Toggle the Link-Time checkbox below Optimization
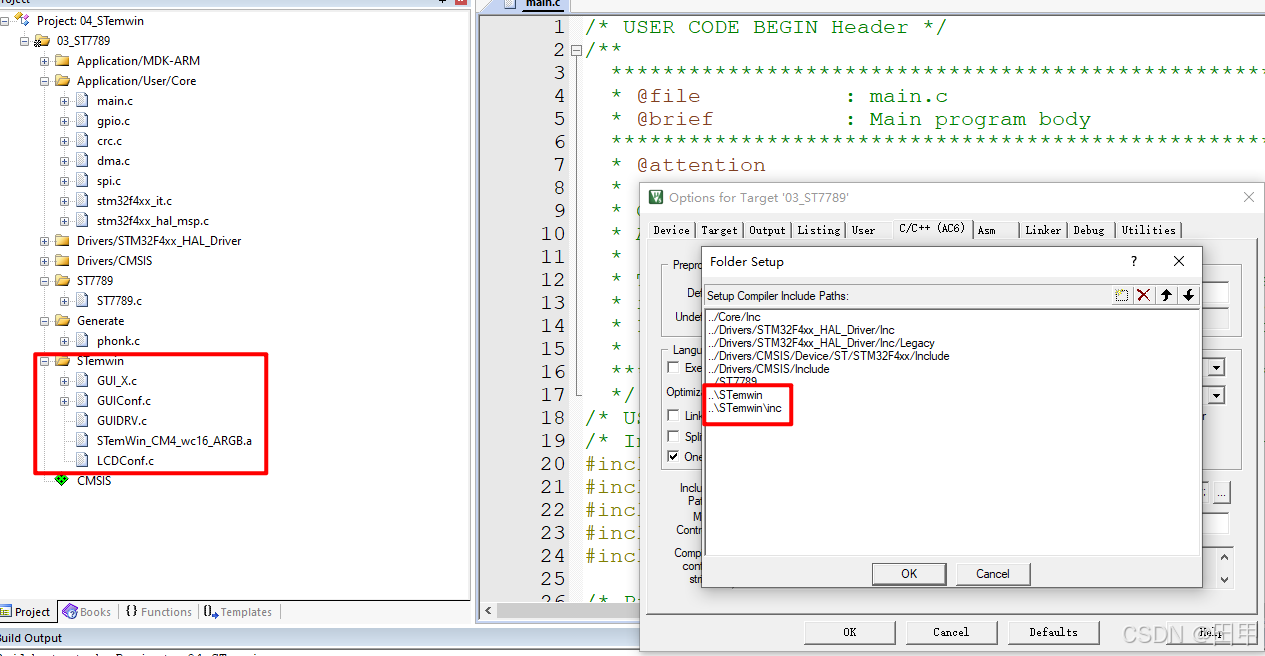 click(x=673, y=416)
